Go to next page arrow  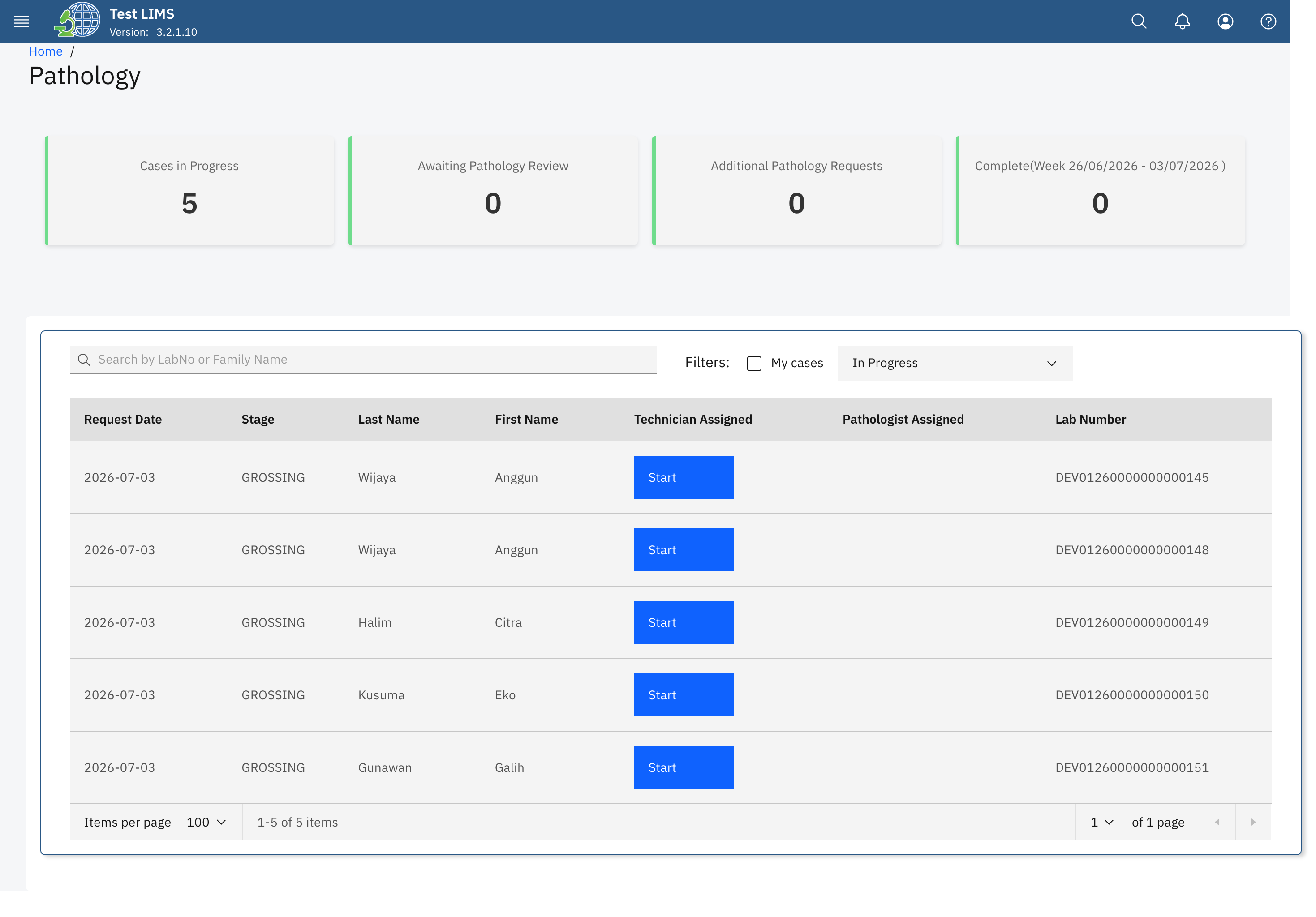1254,822
